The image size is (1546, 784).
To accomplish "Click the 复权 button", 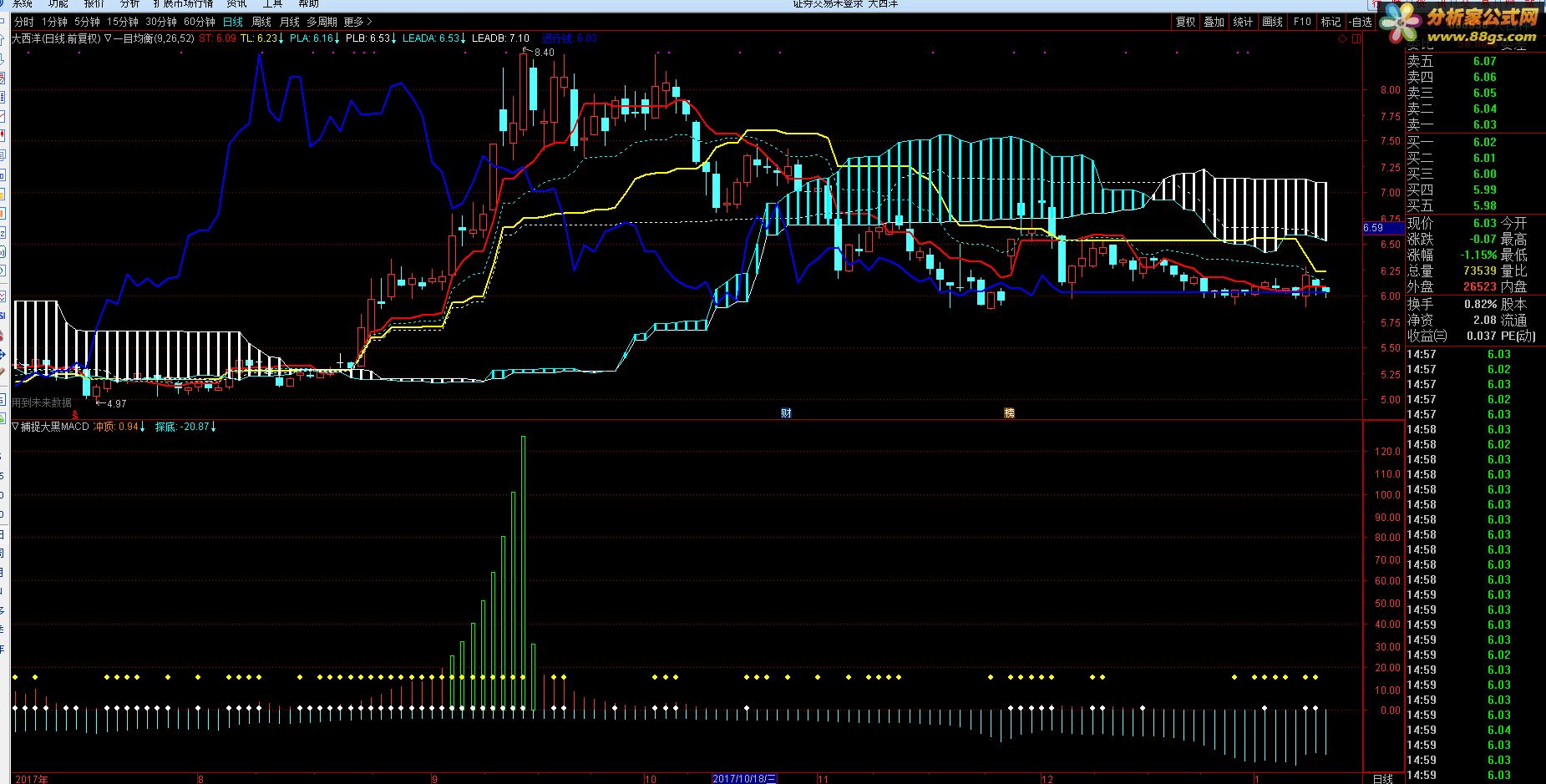I will pos(1185,22).
